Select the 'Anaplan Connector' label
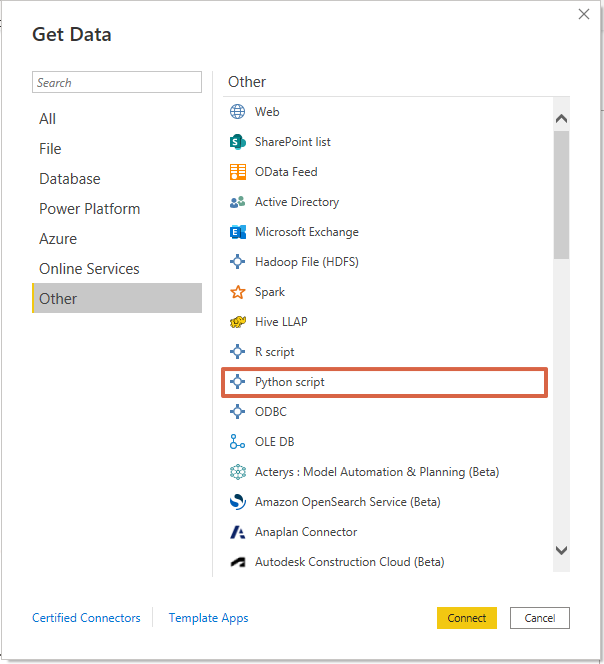 [x=306, y=532]
